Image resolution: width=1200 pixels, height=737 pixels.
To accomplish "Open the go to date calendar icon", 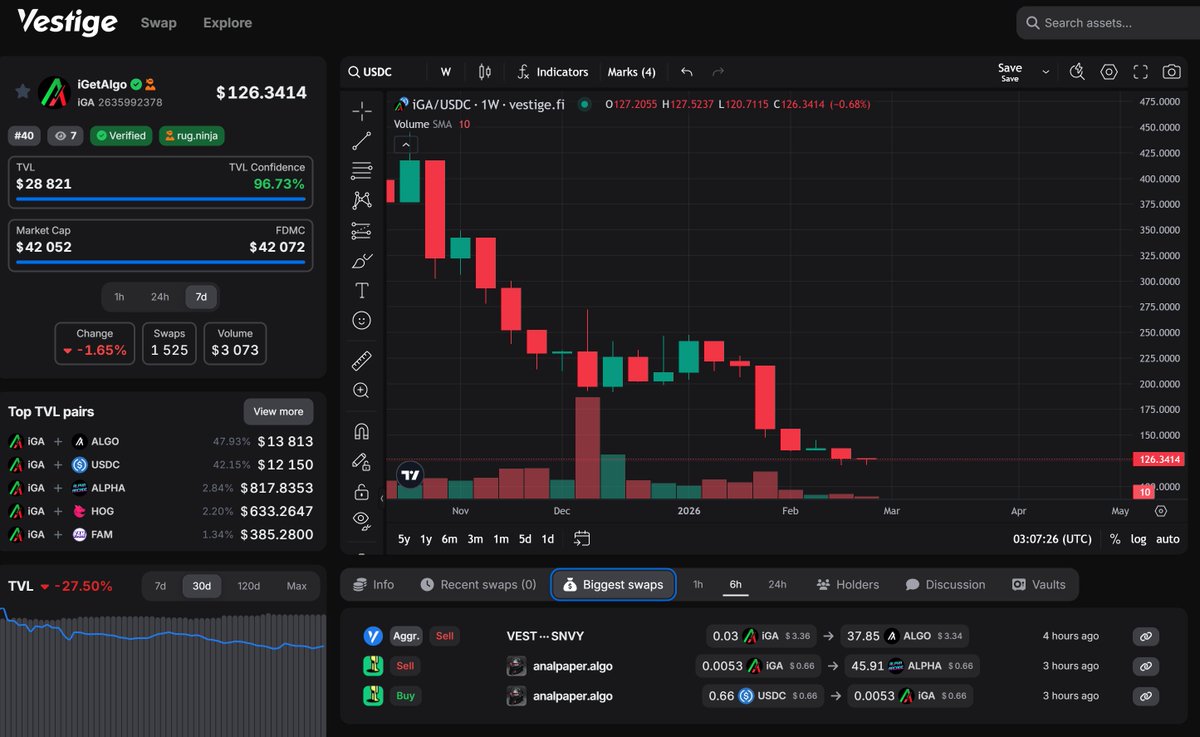I will click(x=582, y=538).
